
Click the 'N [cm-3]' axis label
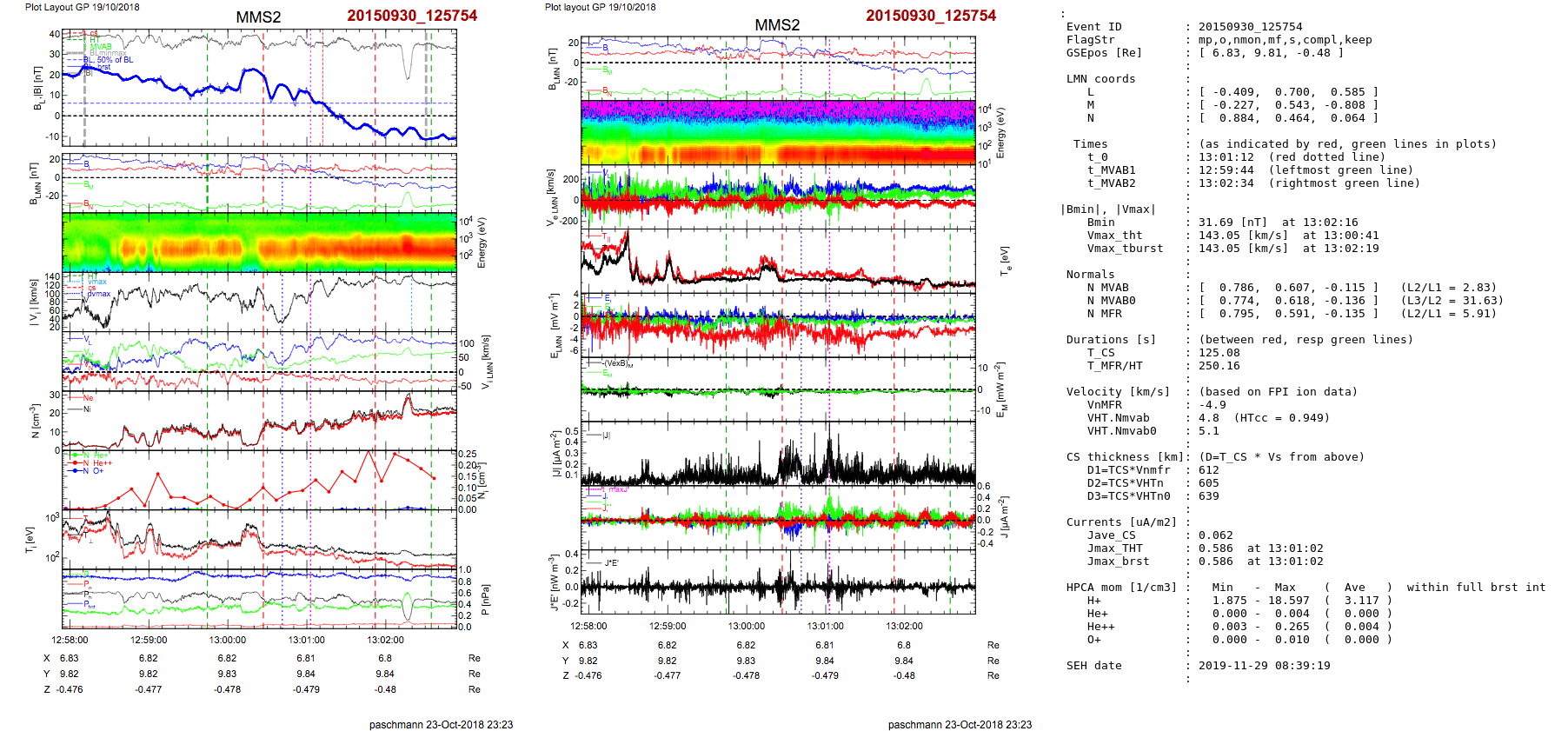click(35, 421)
